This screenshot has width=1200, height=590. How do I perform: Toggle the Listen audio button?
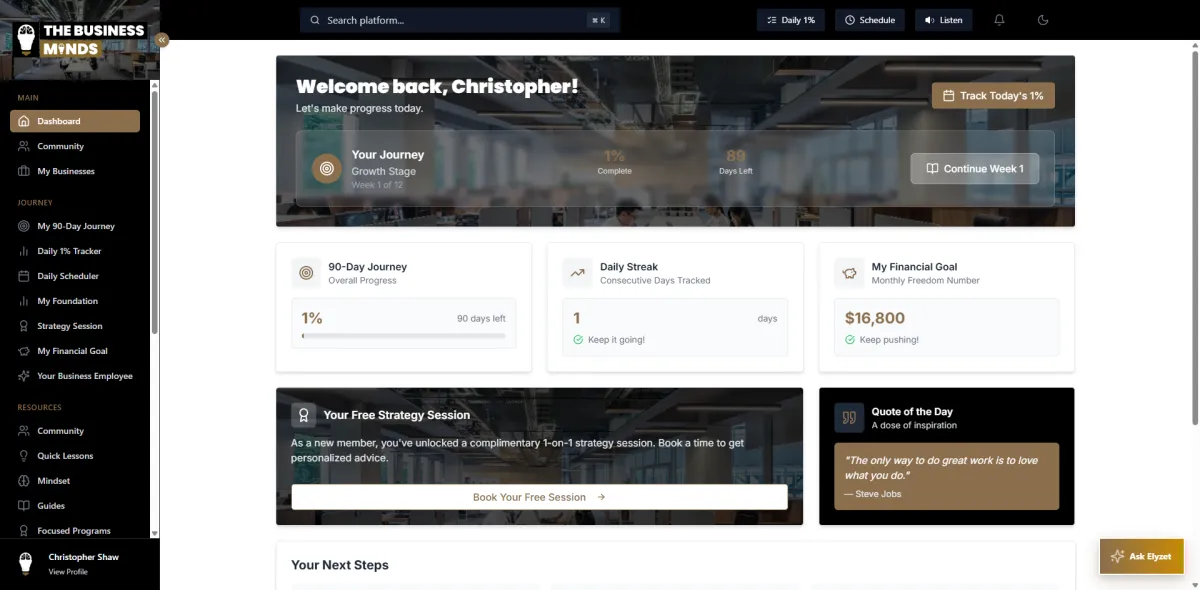click(943, 20)
